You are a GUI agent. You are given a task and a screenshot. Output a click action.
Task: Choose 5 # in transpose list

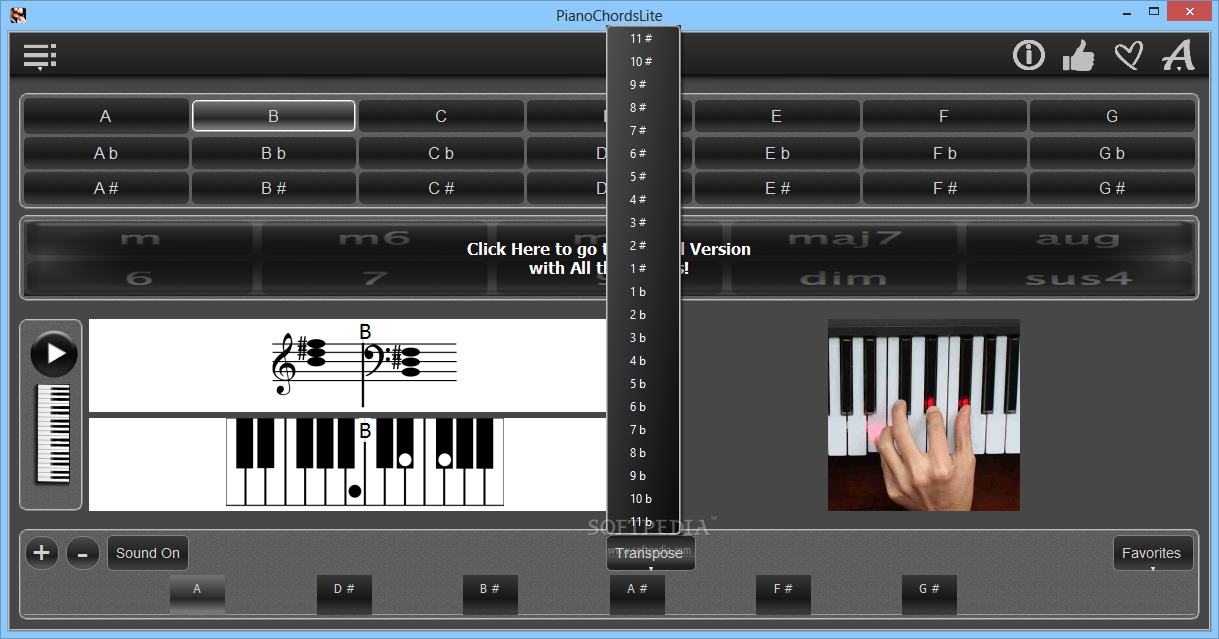click(643, 177)
